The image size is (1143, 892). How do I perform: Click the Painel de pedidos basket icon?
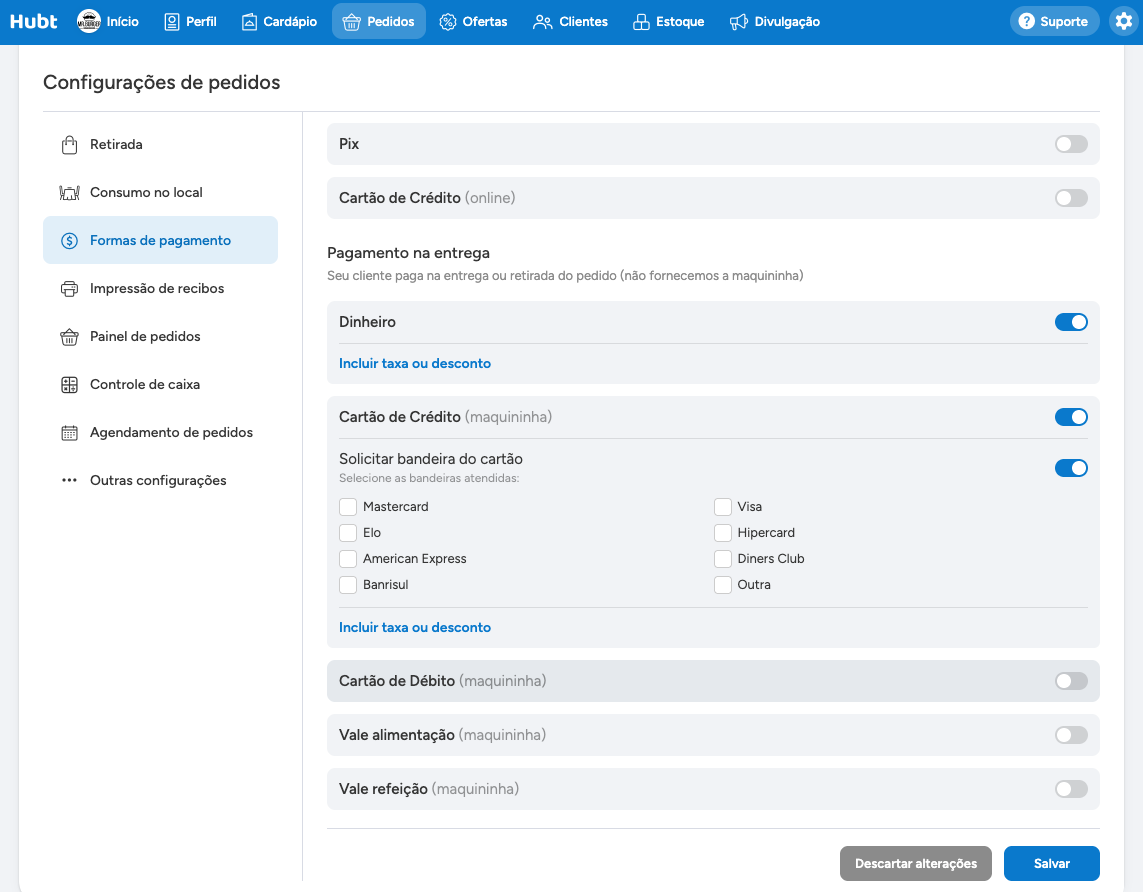pos(69,337)
